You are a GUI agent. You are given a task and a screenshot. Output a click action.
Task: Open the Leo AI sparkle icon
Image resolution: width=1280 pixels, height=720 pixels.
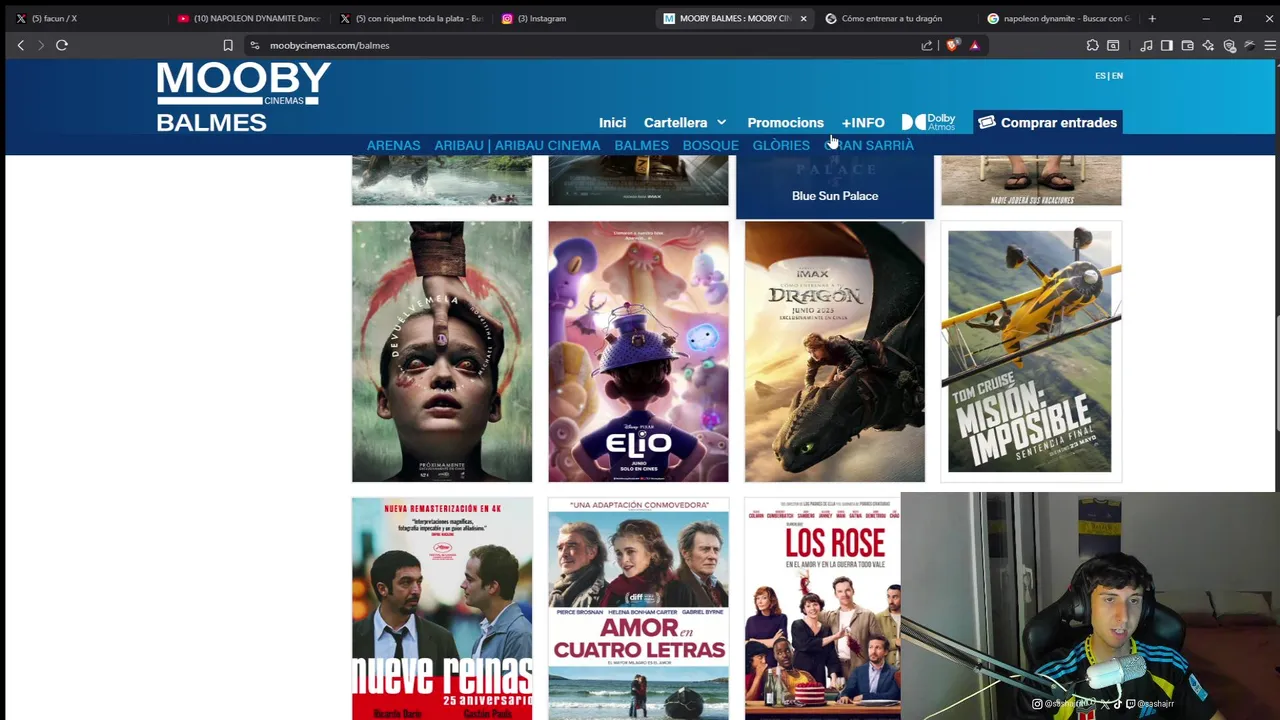[1208, 45]
